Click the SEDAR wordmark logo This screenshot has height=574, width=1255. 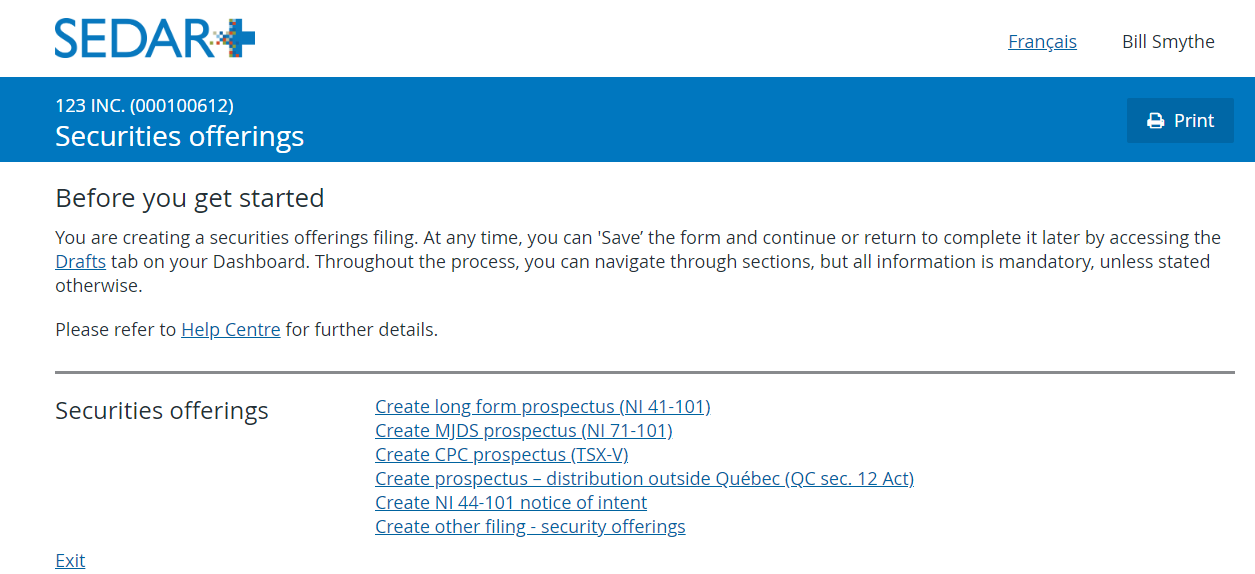tap(155, 39)
